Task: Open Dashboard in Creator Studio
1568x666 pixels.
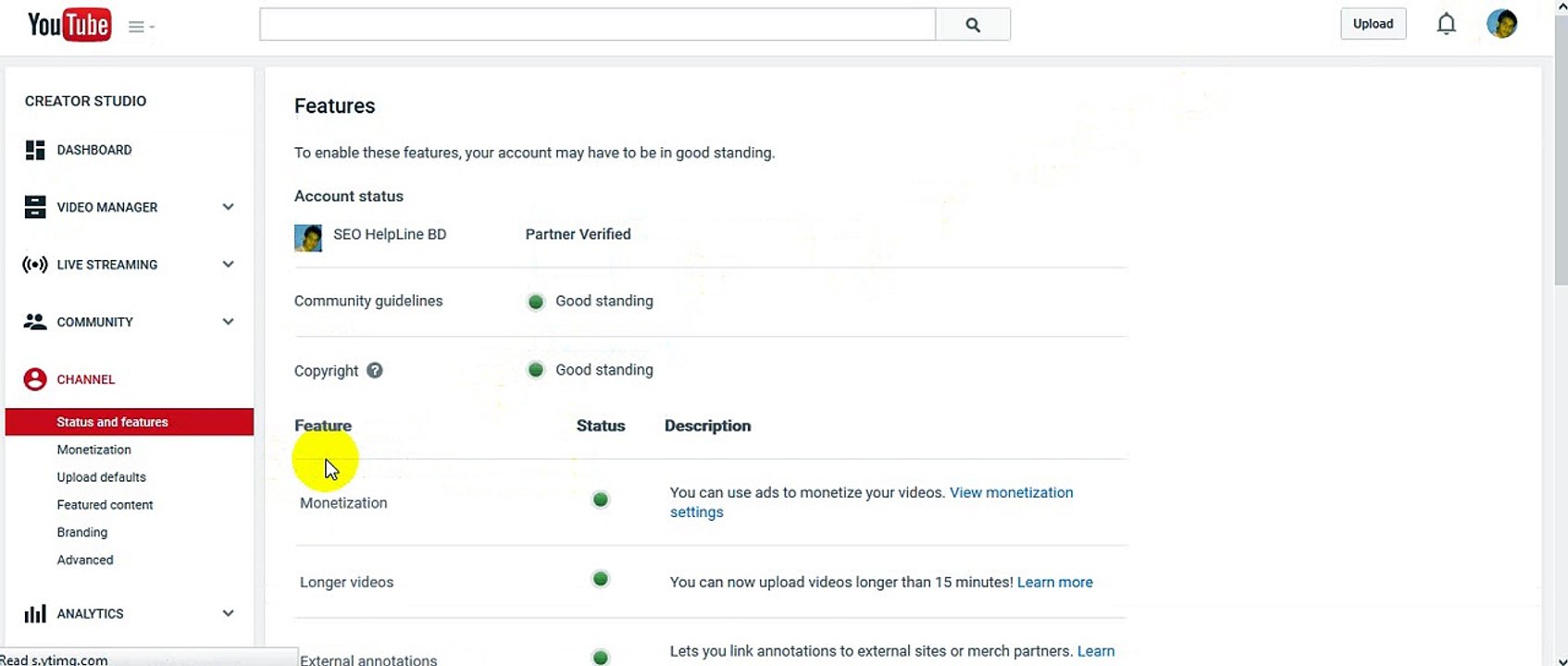Action: tap(94, 150)
